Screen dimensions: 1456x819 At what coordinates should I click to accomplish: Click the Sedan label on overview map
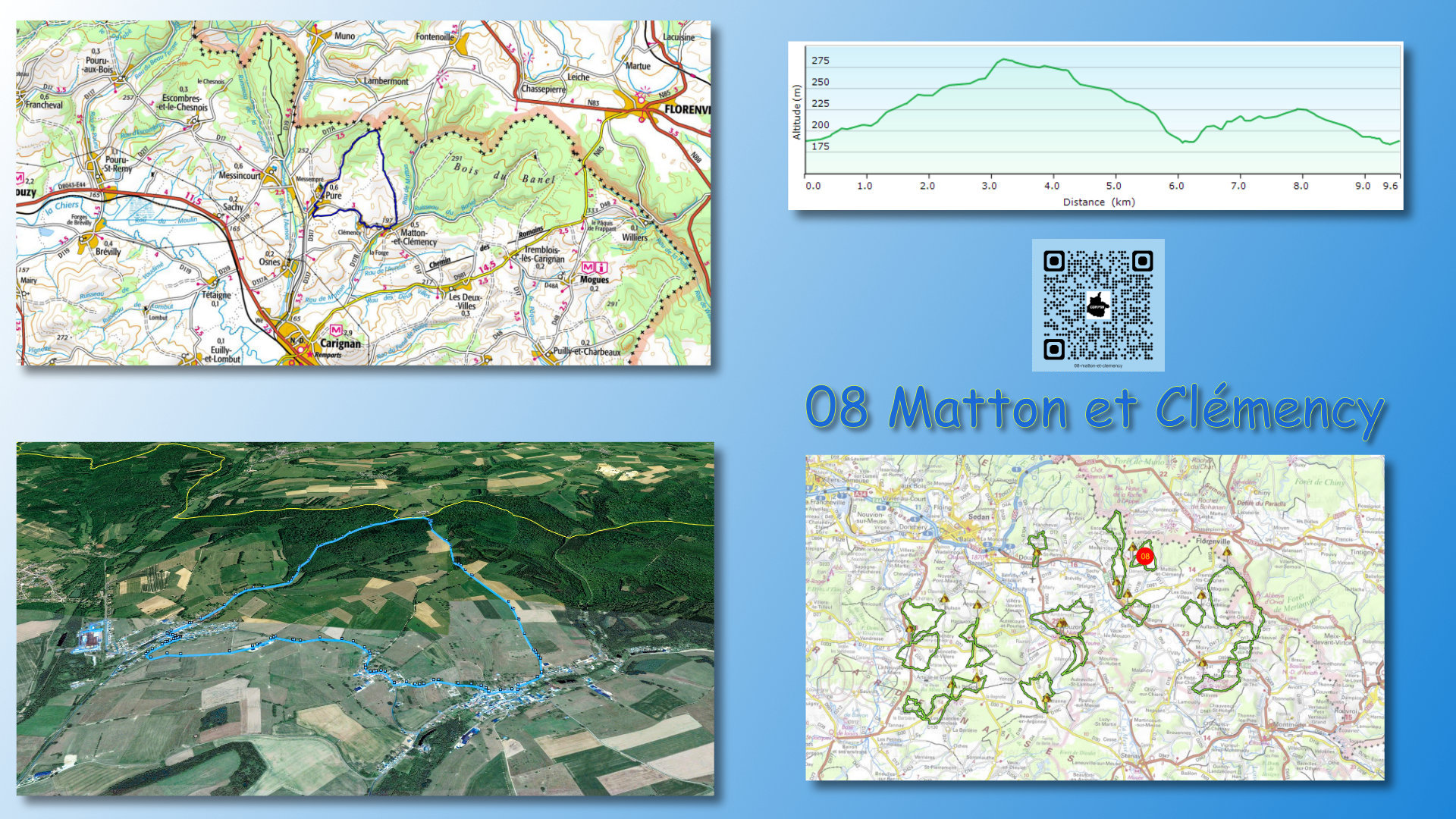(979, 516)
